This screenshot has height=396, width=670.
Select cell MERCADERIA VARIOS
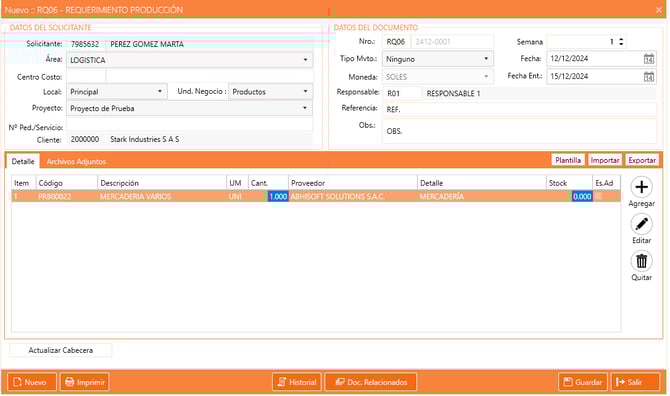[162, 197]
